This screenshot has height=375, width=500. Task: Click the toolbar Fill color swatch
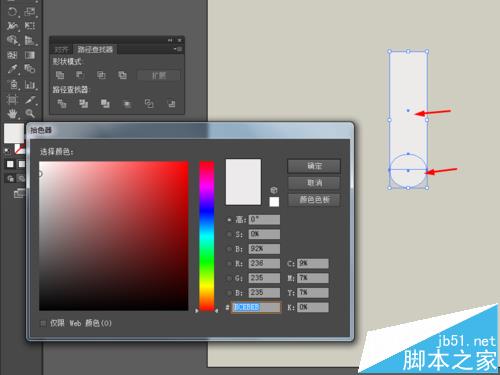coord(14,133)
